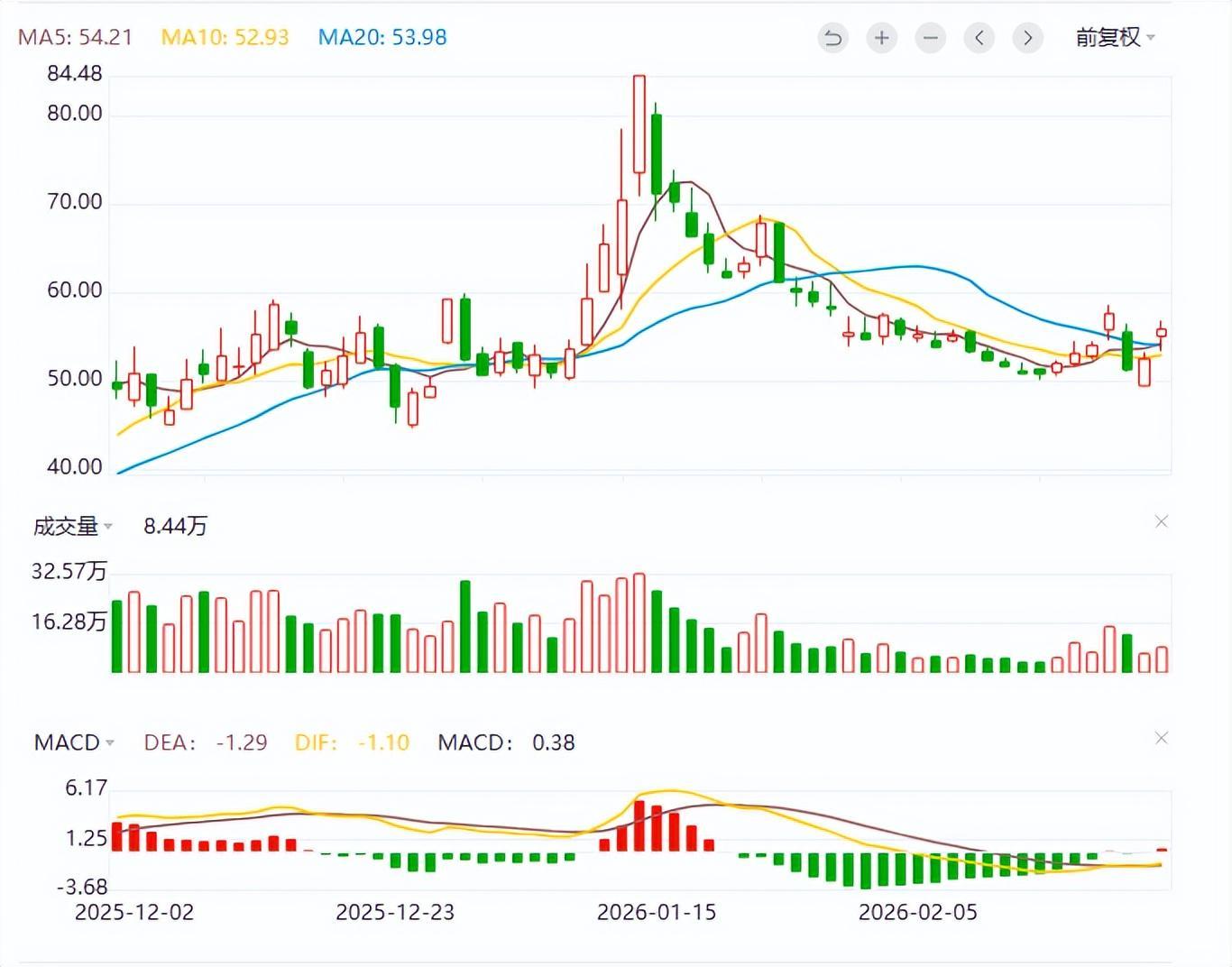Screen dimensions: 1232x967
Task: Click the MA10: 52.93 legend label
Action: (225, 38)
